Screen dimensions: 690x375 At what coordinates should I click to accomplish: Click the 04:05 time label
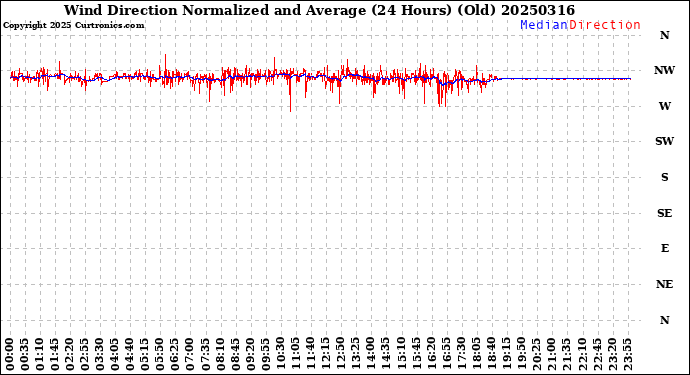click(115, 355)
